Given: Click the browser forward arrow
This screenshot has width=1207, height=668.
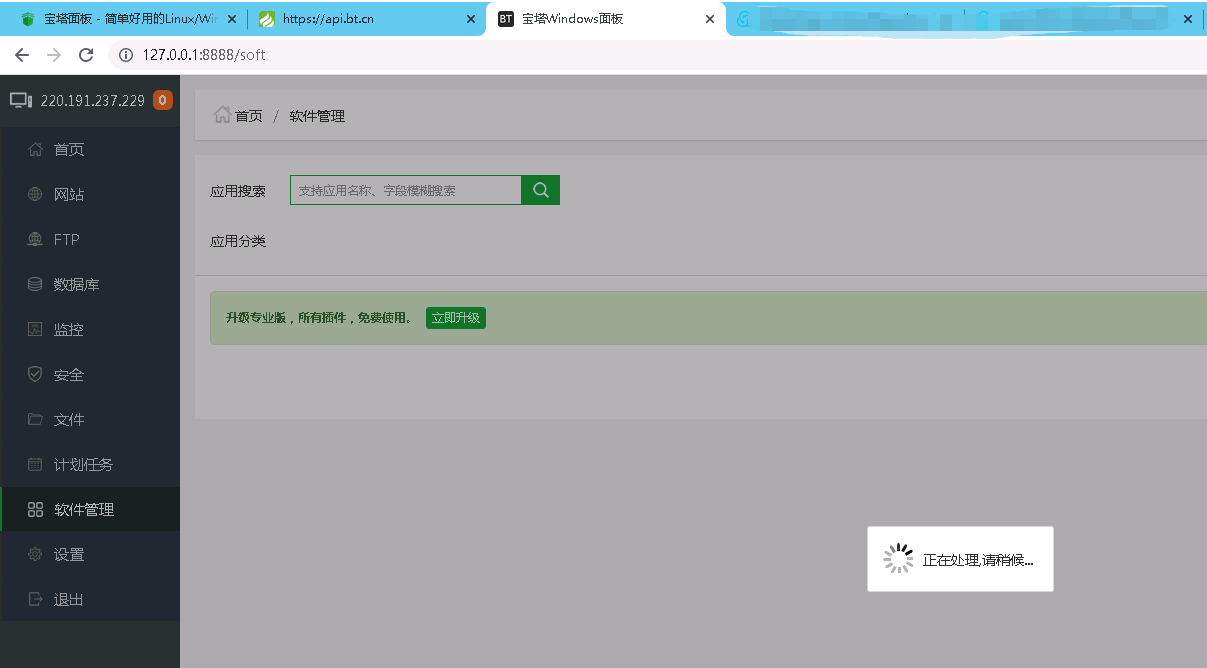Looking at the screenshot, I should [x=54, y=55].
